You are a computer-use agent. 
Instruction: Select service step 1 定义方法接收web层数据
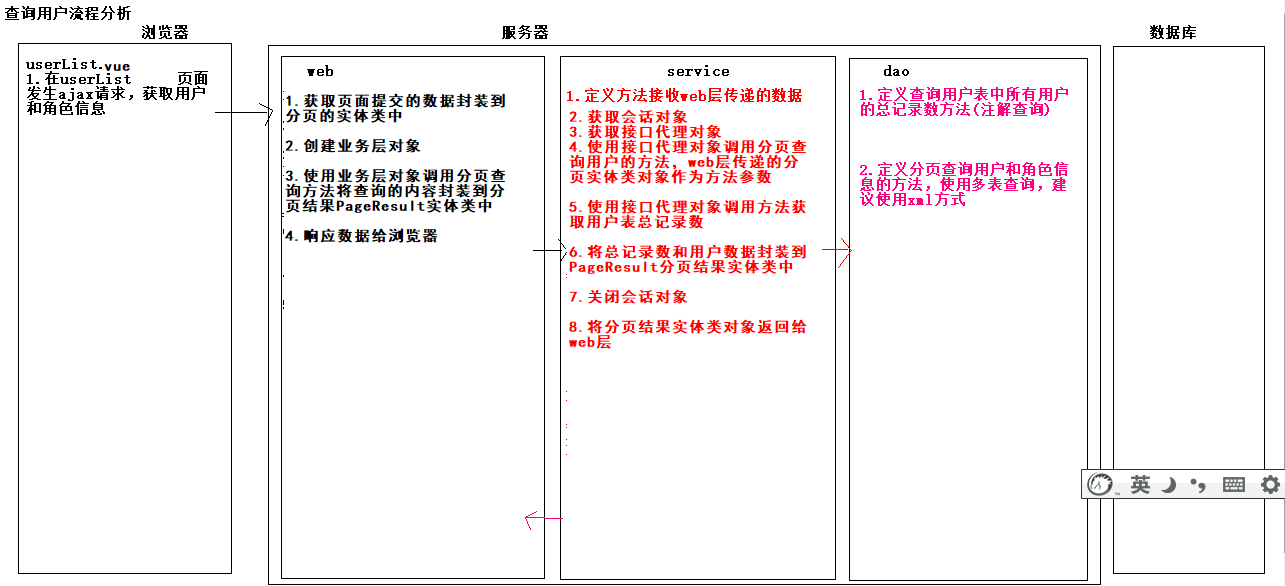coord(684,96)
